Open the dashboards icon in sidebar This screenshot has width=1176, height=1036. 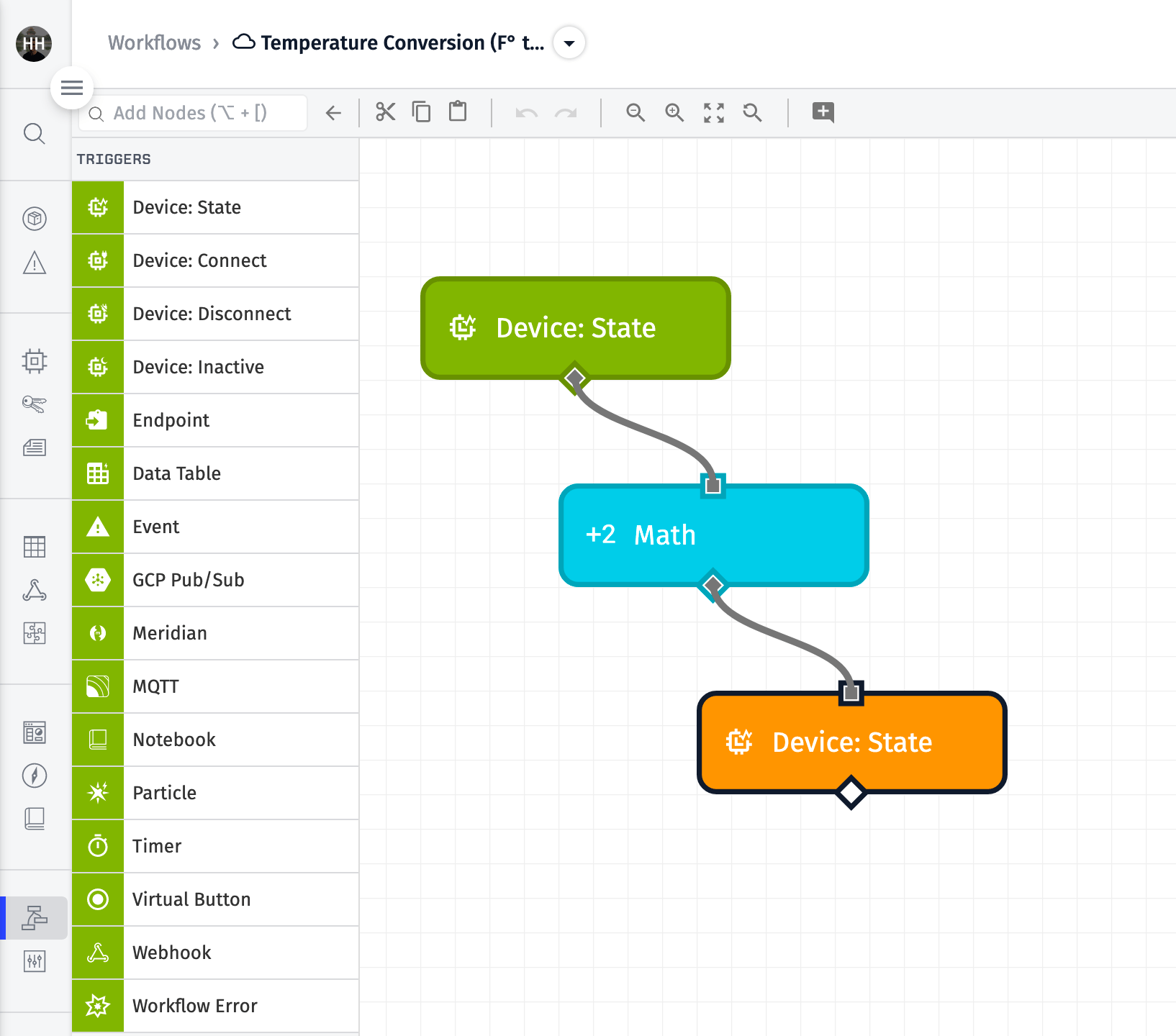(x=35, y=732)
